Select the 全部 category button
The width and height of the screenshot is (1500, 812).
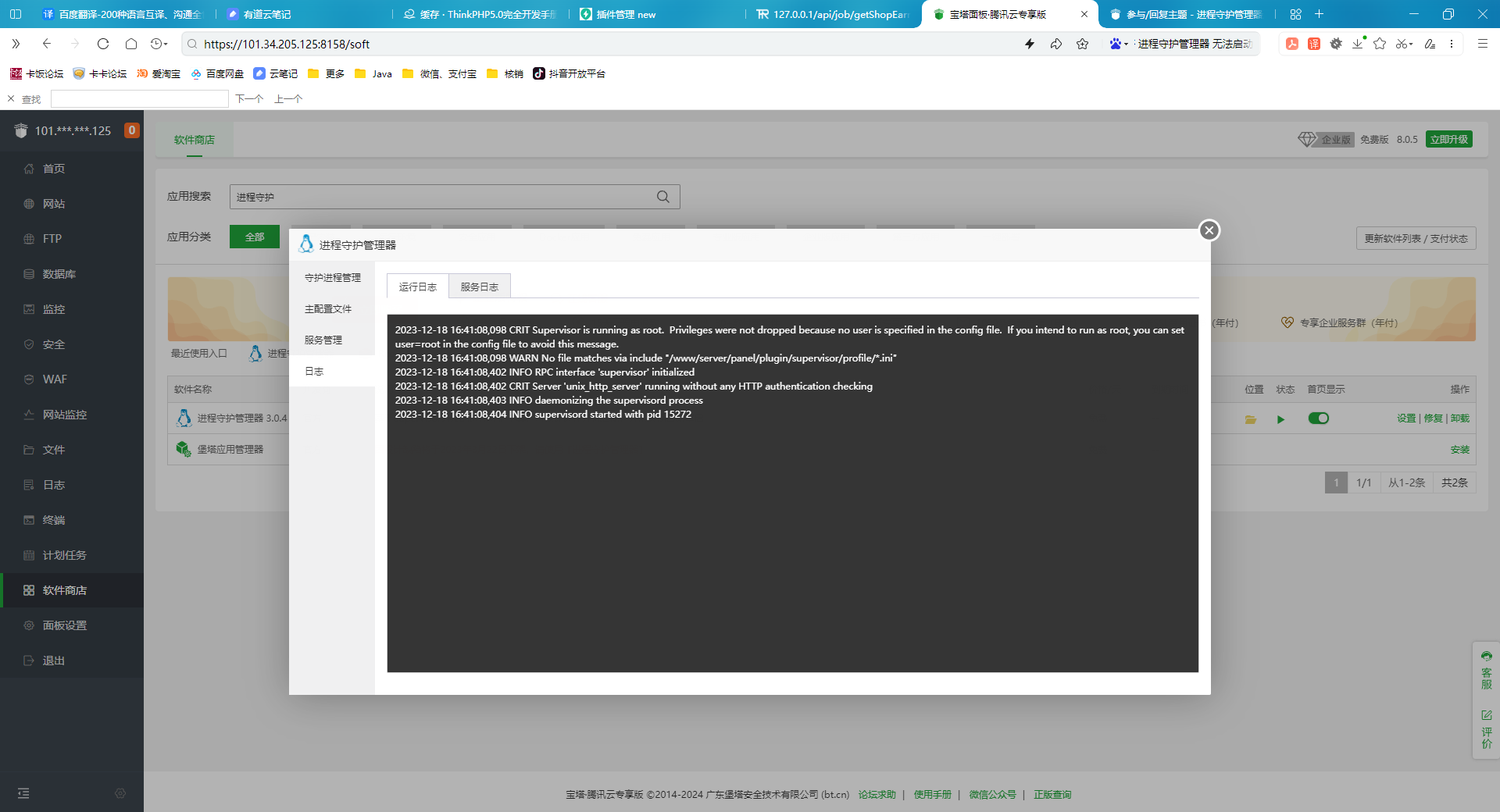point(255,237)
